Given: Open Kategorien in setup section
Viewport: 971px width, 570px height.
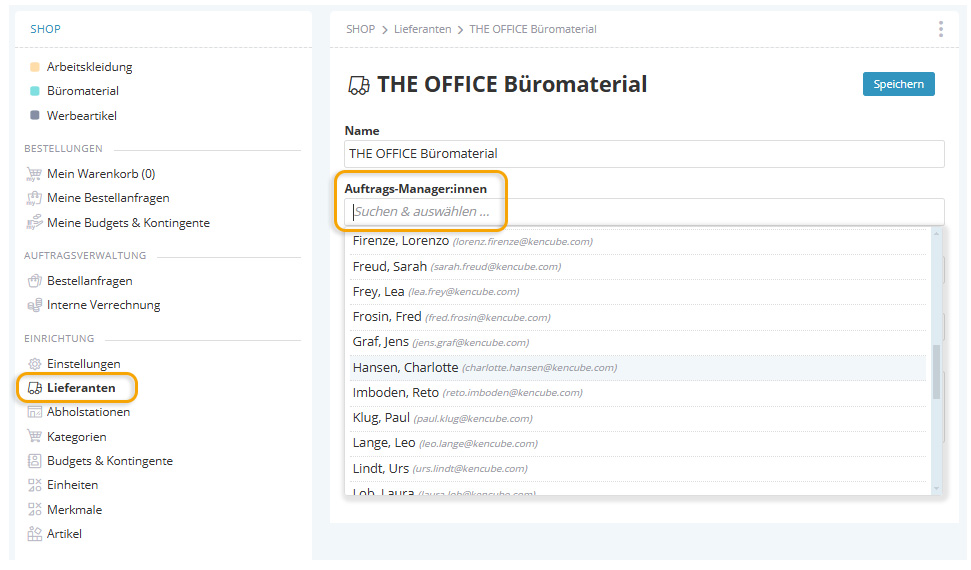Looking at the screenshot, I should point(77,437).
